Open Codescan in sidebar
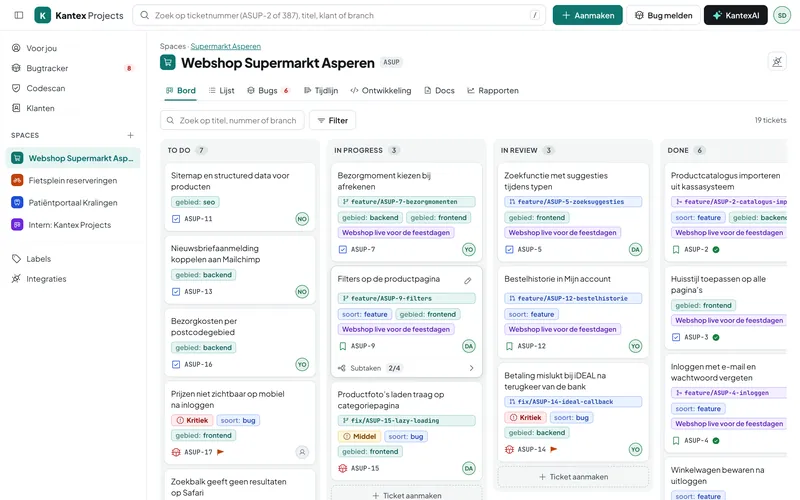This screenshot has width=800, height=500. [73, 88]
